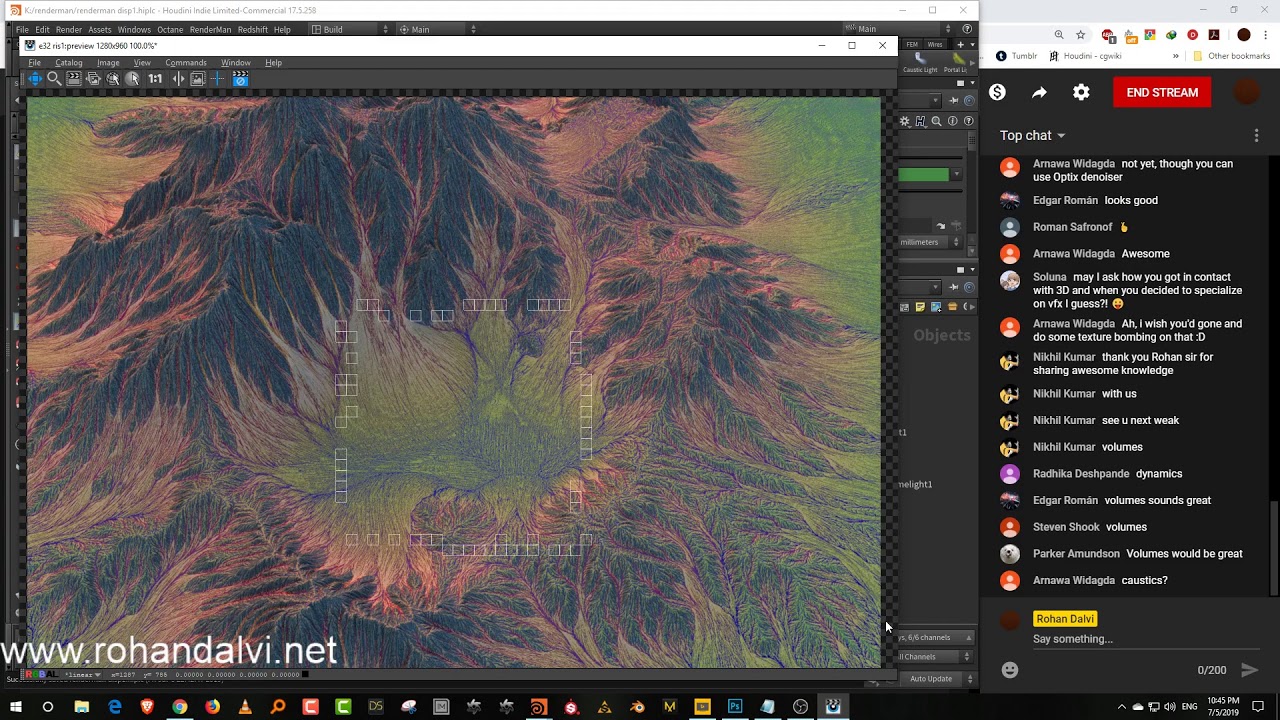Click the Houdini parameter gear icon
The height and width of the screenshot is (720, 1280).
point(904,121)
